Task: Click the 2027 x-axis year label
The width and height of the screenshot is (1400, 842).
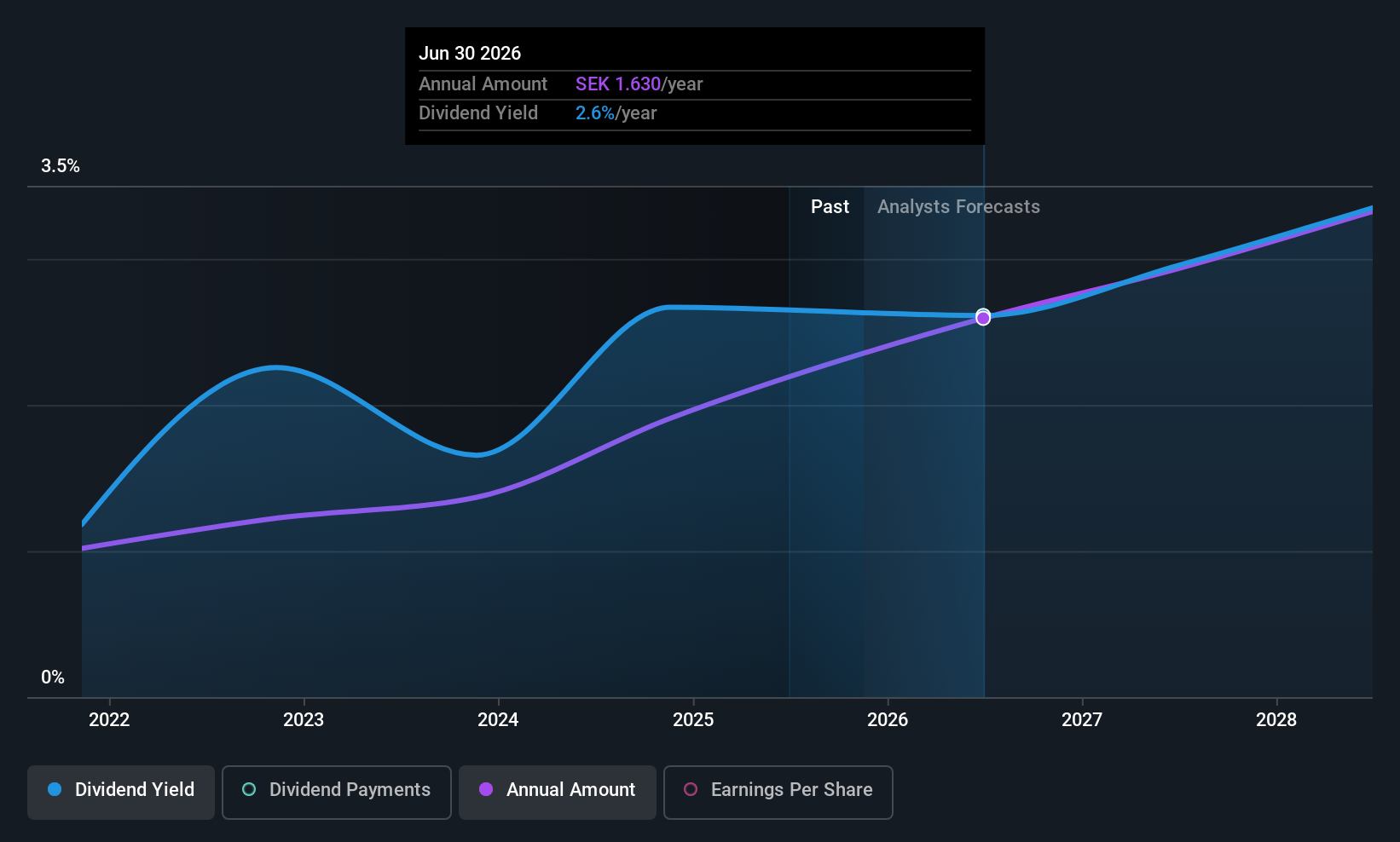Action: pyautogui.click(x=1082, y=720)
